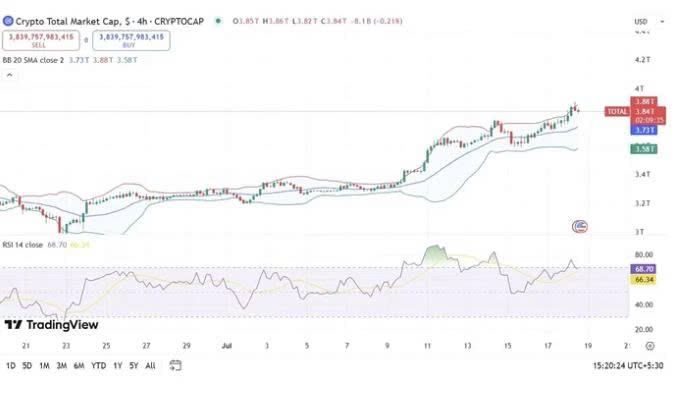Click the green 3.58T lower band label
This screenshot has height=393, width=675.
pyautogui.click(x=644, y=149)
